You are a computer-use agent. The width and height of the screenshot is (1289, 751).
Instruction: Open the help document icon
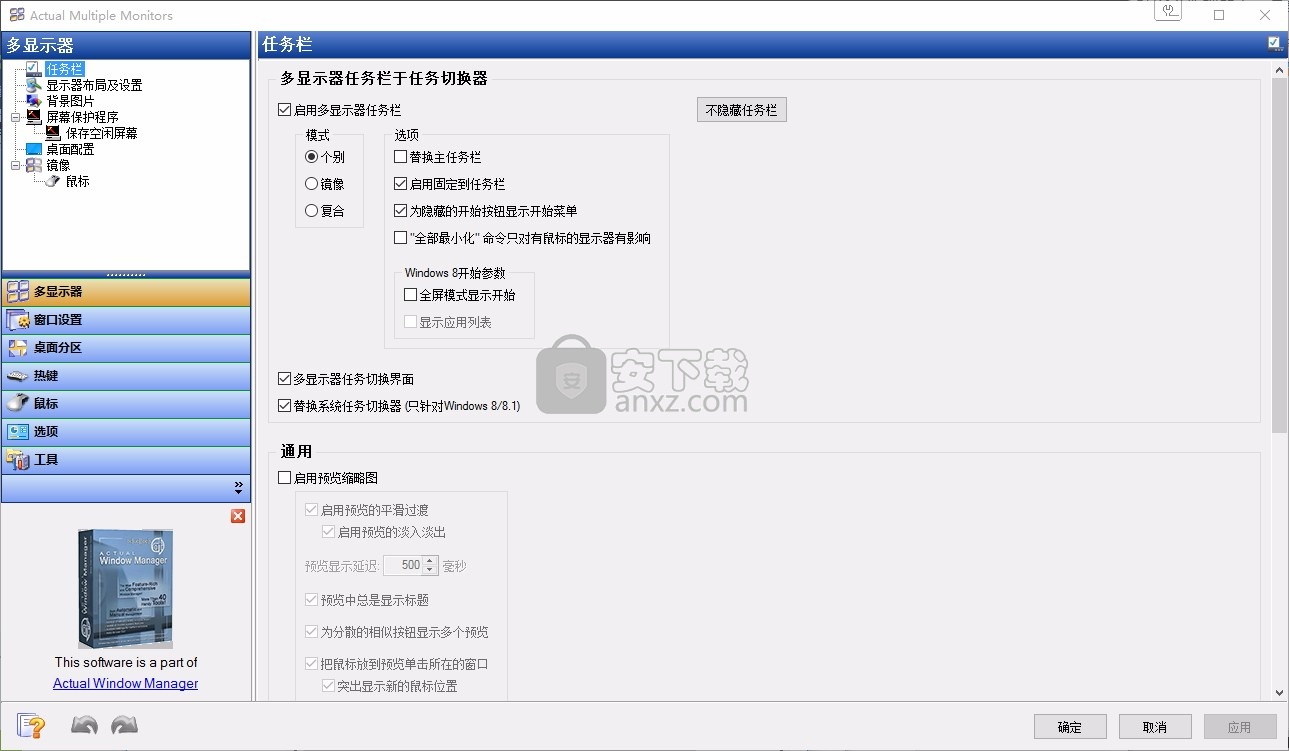(x=31, y=726)
